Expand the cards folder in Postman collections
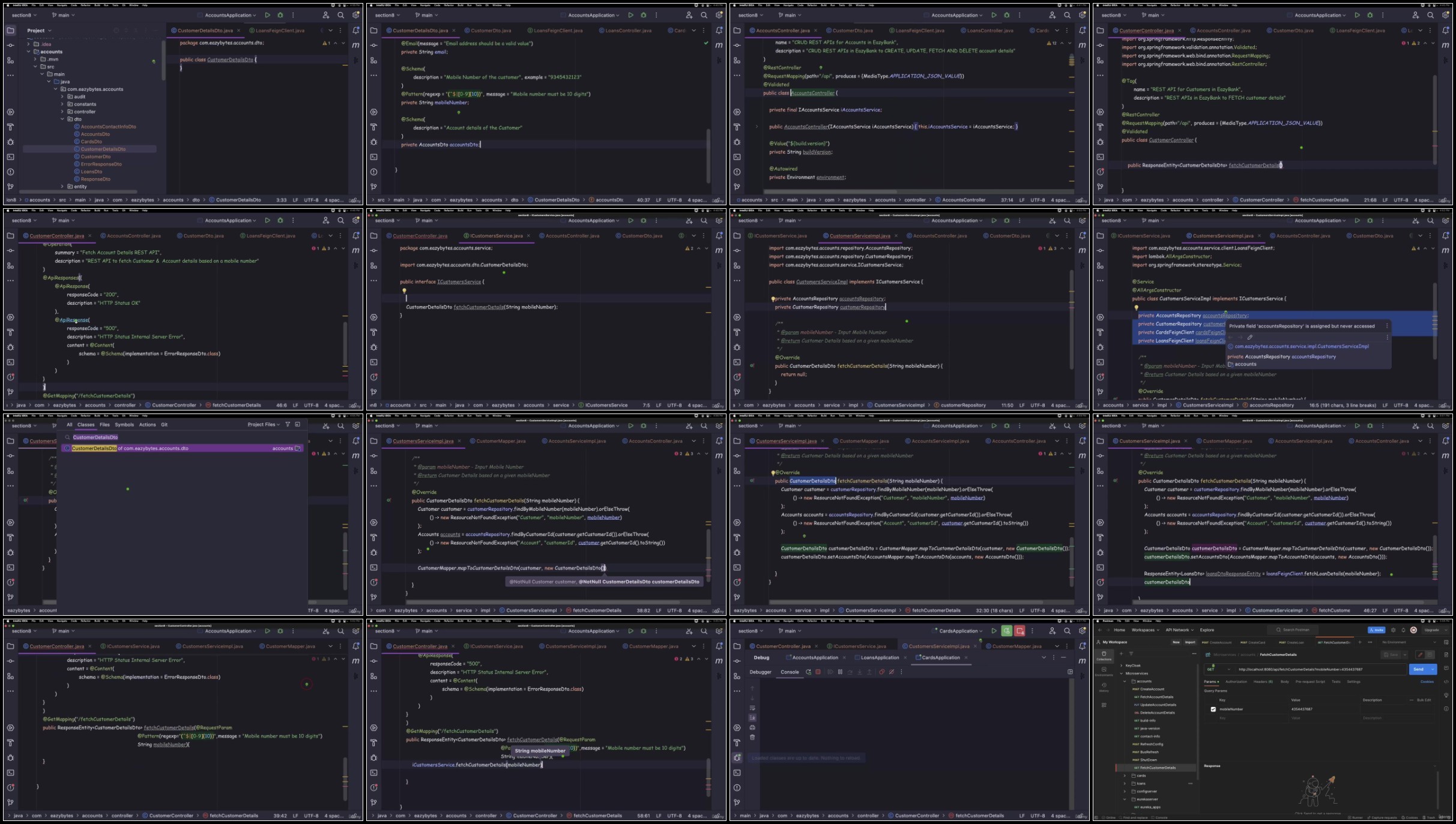The height and width of the screenshot is (824, 1456). tap(1125, 775)
